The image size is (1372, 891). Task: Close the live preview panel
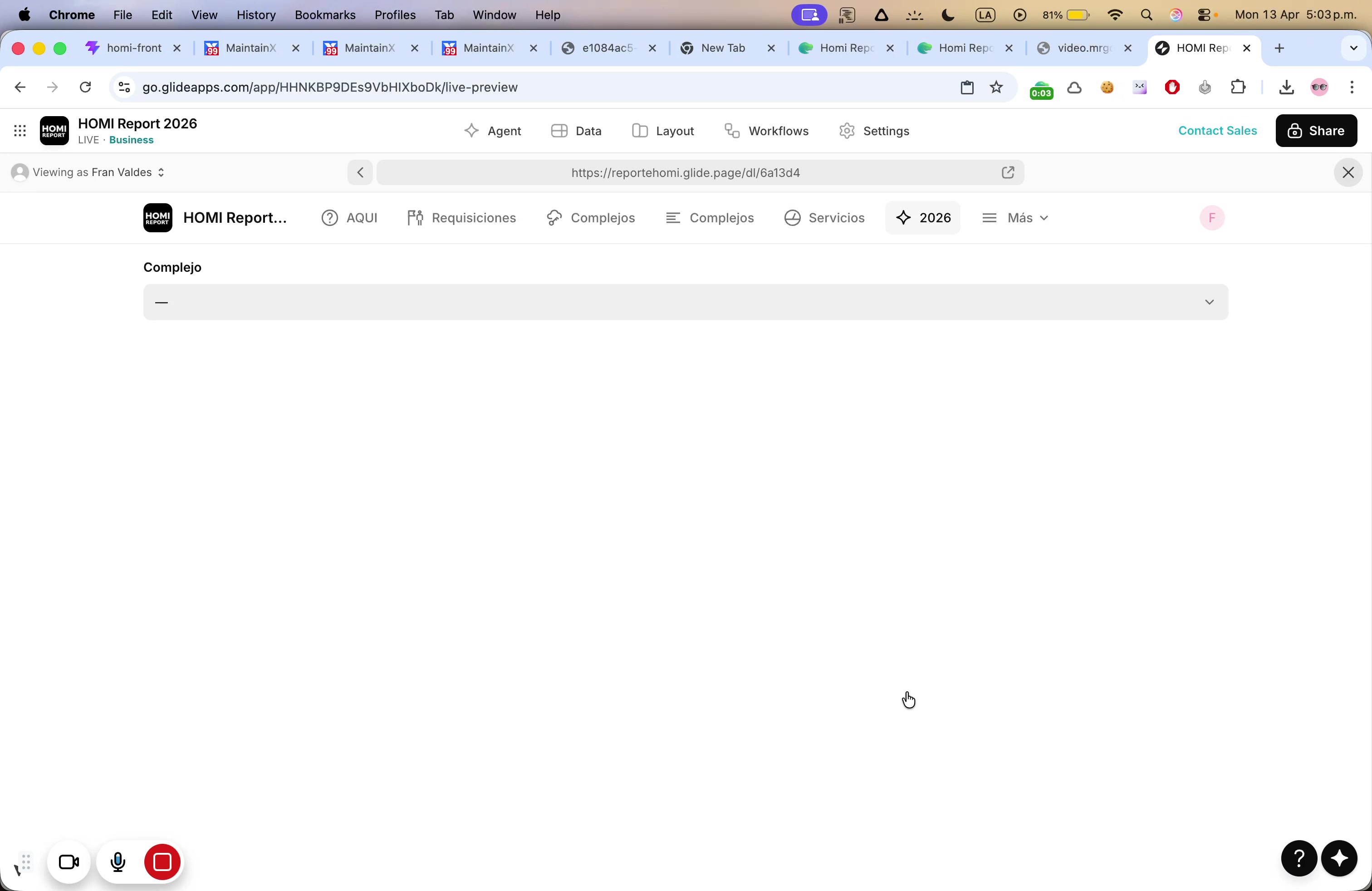(x=1348, y=172)
